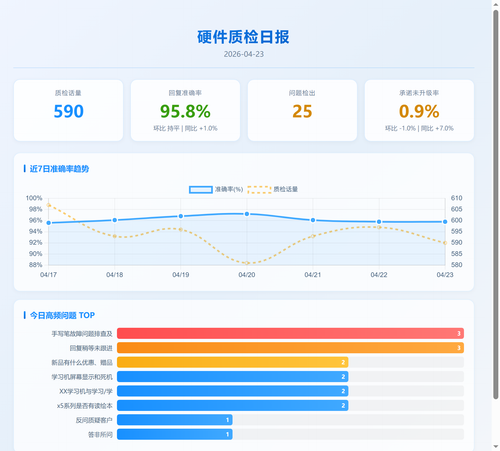Click the 04/20 x-axis date label
Viewport: 500px width, 451px height.
[x=247, y=275]
